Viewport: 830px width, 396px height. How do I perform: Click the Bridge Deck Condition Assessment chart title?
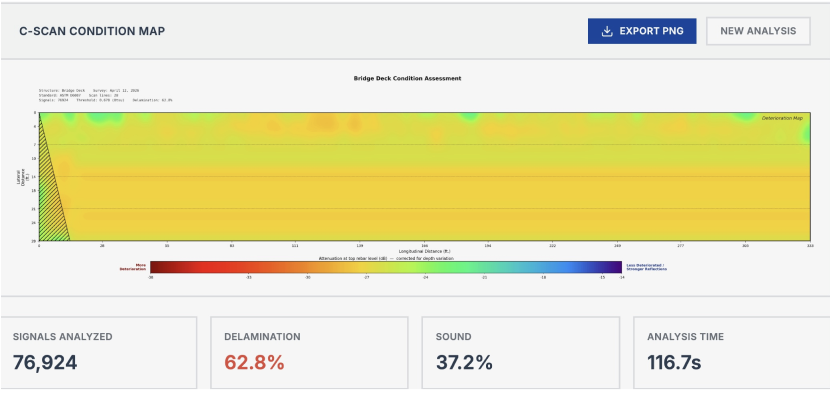point(407,78)
